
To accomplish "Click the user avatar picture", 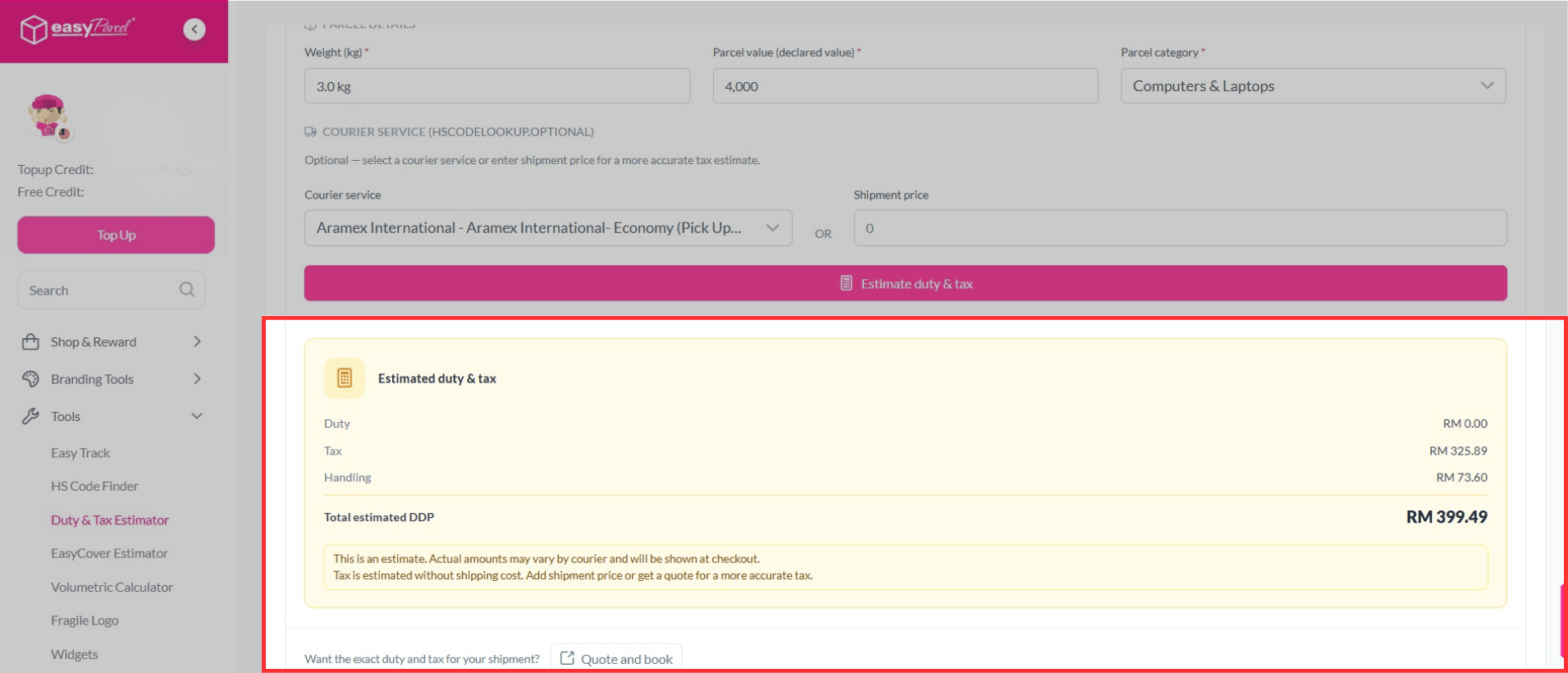I will (48, 116).
